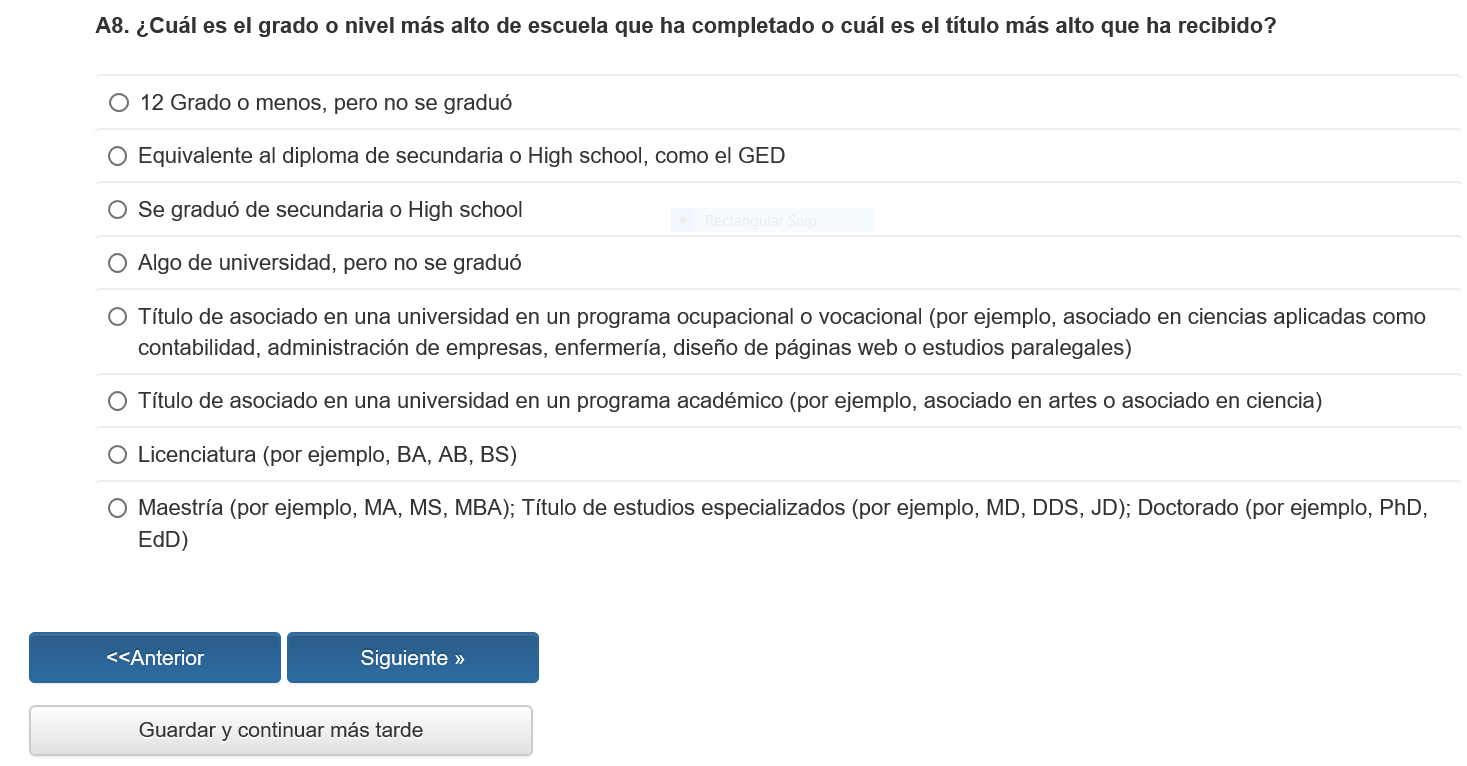This screenshot has width=1467, height=766.
Task: Click the 'programa académico' associate degree label text
Action: (x=730, y=401)
